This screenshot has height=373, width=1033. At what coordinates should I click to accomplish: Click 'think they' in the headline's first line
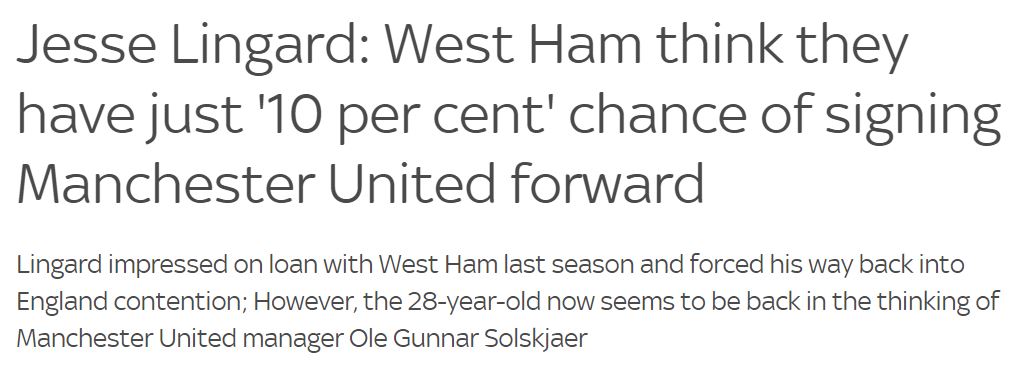tap(784, 49)
